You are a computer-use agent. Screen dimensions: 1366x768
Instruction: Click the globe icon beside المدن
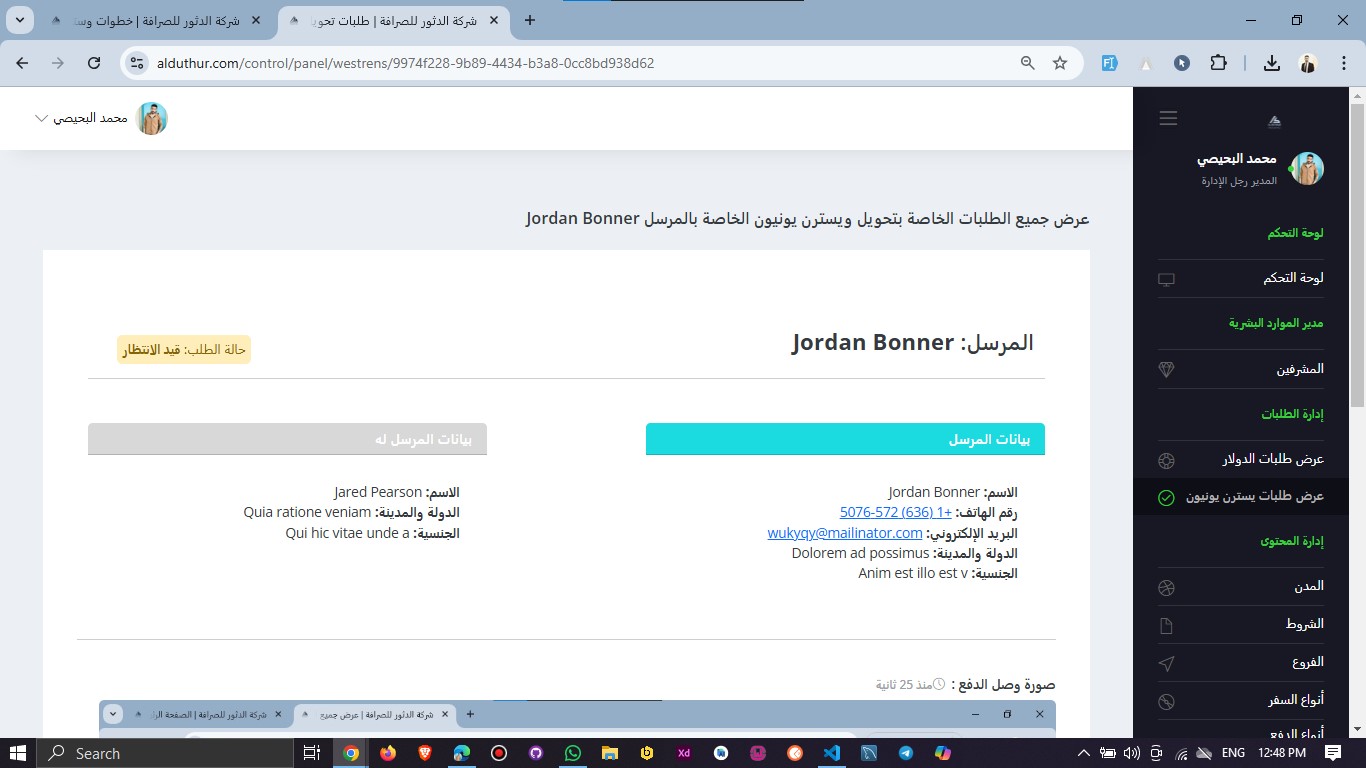[x=1166, y=587]
